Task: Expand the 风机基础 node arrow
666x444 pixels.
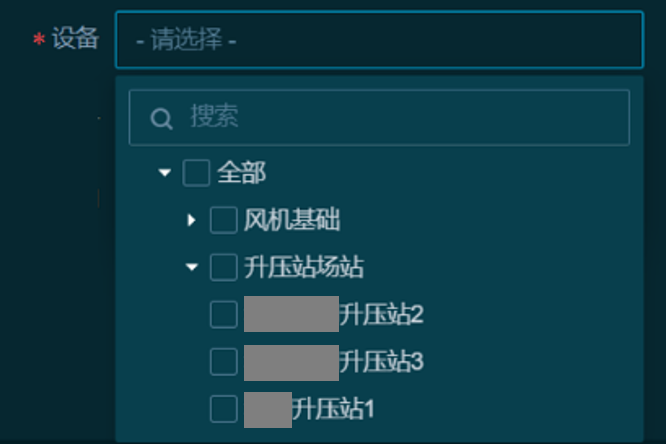Action: pos(192,220)
